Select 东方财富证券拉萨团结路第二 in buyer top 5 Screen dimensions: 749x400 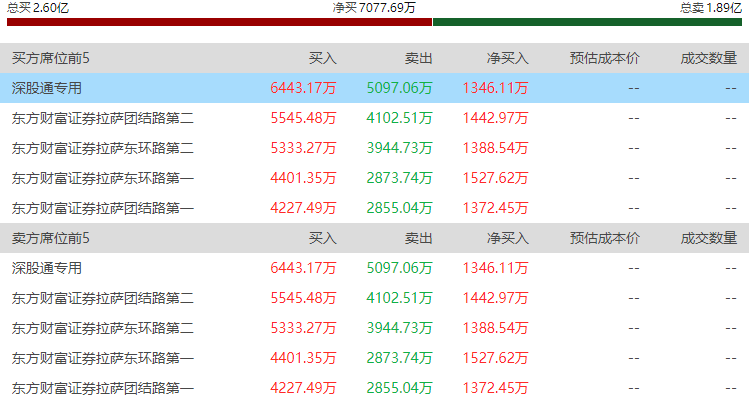pyautogui.click(x=103, y=118)
